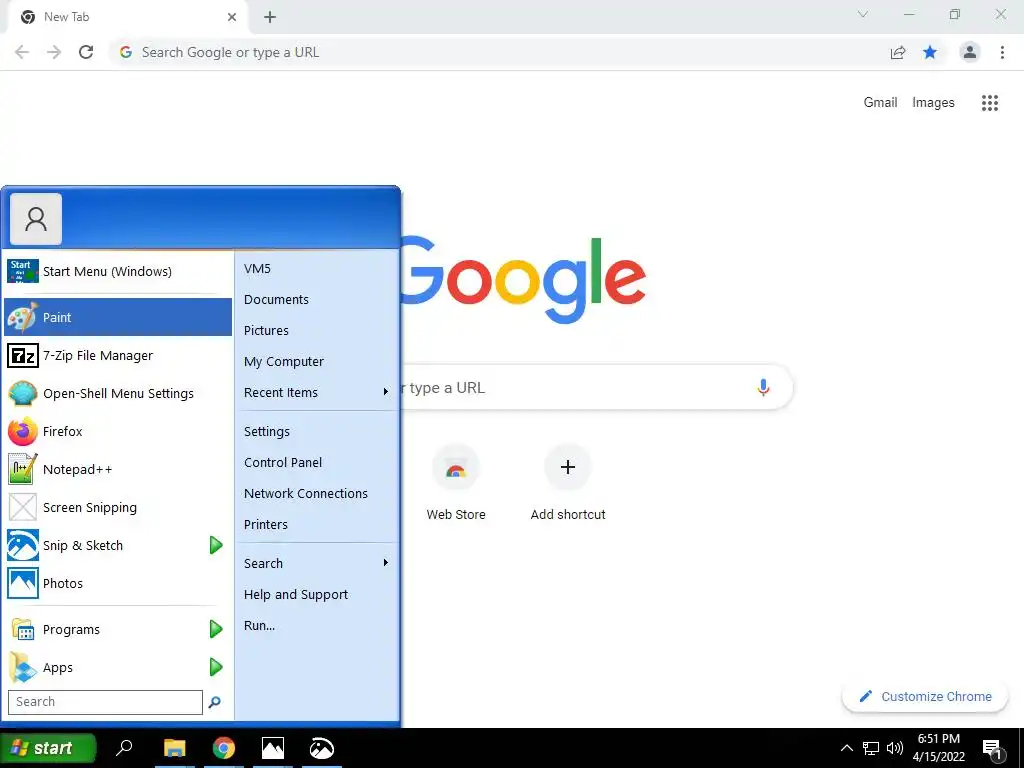Image resolution: width=1024 pixels, height=768 pixels.
Task: Click the voice search microphone
Action: pyautogui.click(x=763, y=387)
